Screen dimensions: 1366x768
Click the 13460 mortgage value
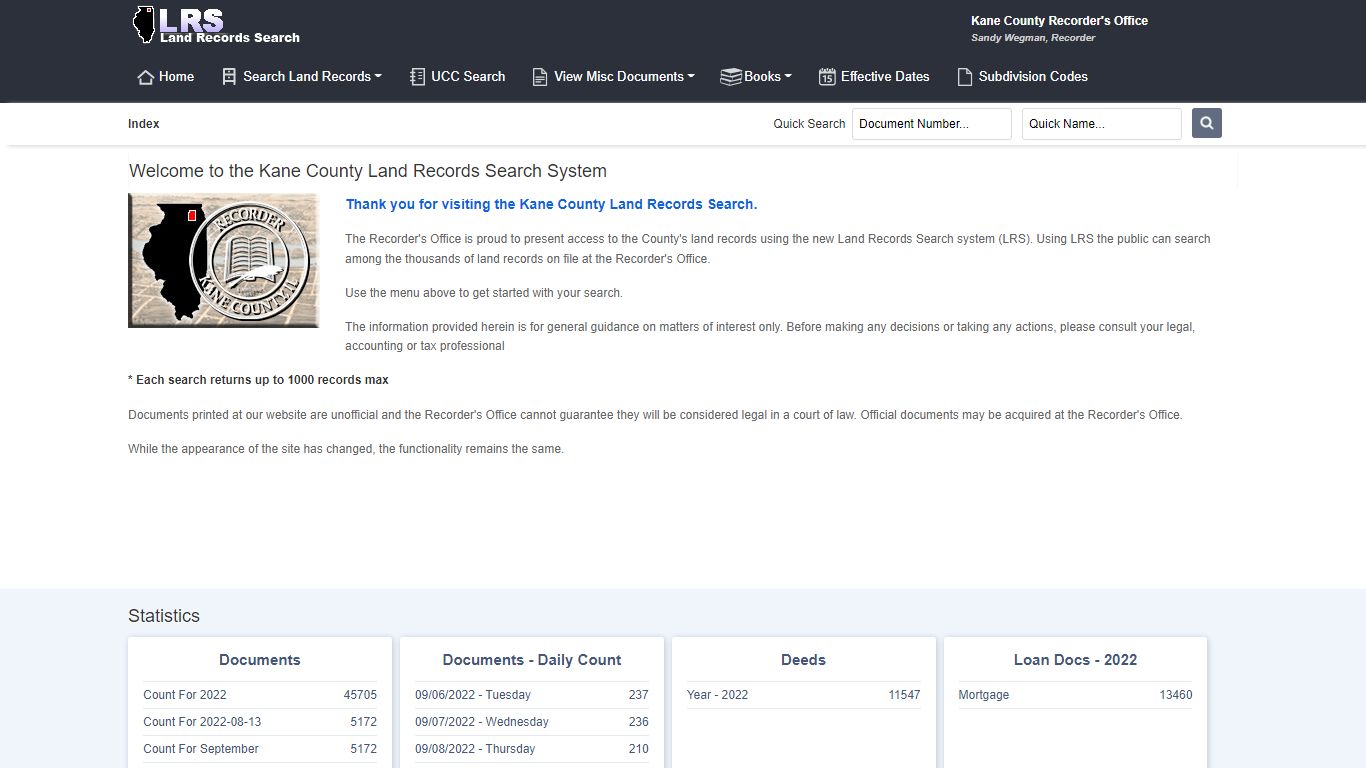coord(1176,695)
